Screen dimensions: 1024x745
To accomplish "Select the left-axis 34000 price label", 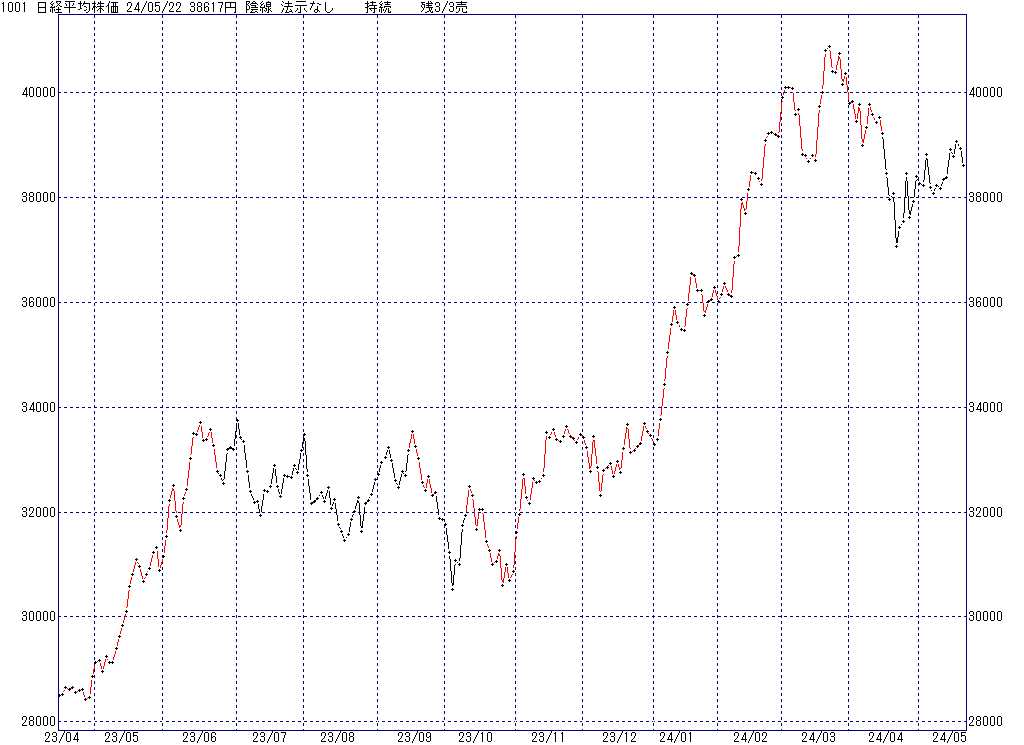I will [x=36, y=408].
